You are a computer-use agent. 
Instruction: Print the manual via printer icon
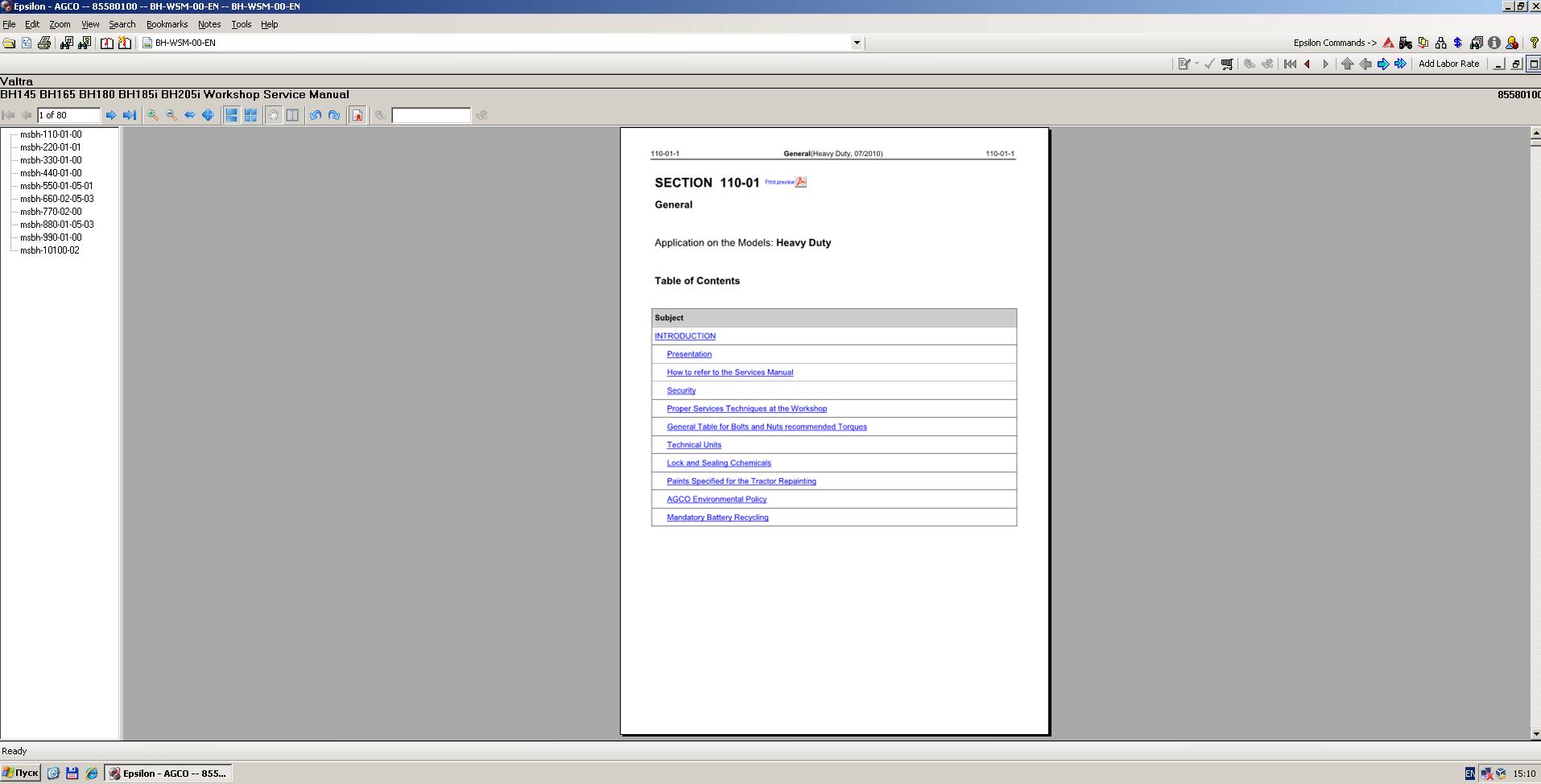pos(44,43)
